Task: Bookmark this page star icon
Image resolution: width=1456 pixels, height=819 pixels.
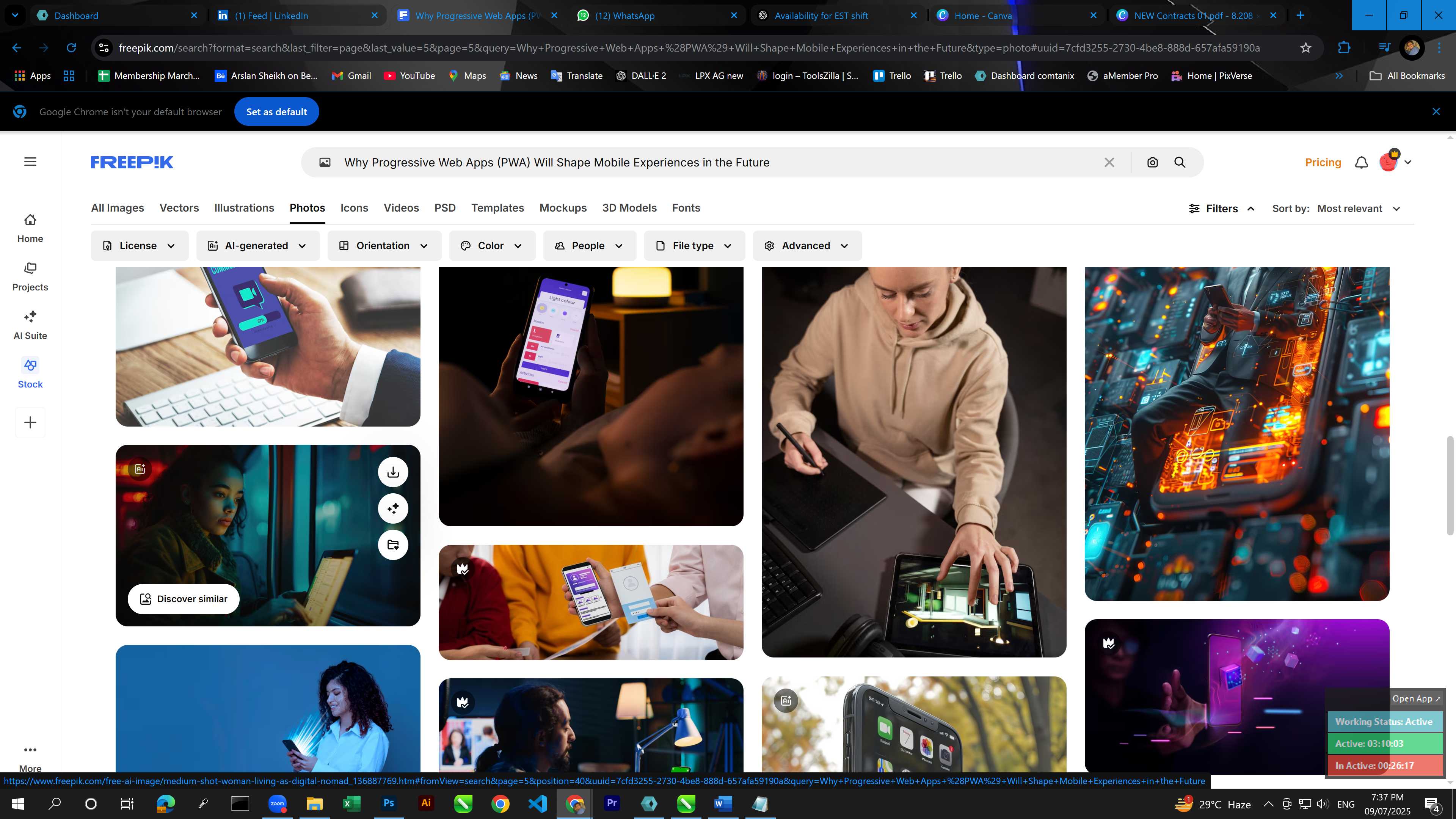Action: coord(1305,48)
